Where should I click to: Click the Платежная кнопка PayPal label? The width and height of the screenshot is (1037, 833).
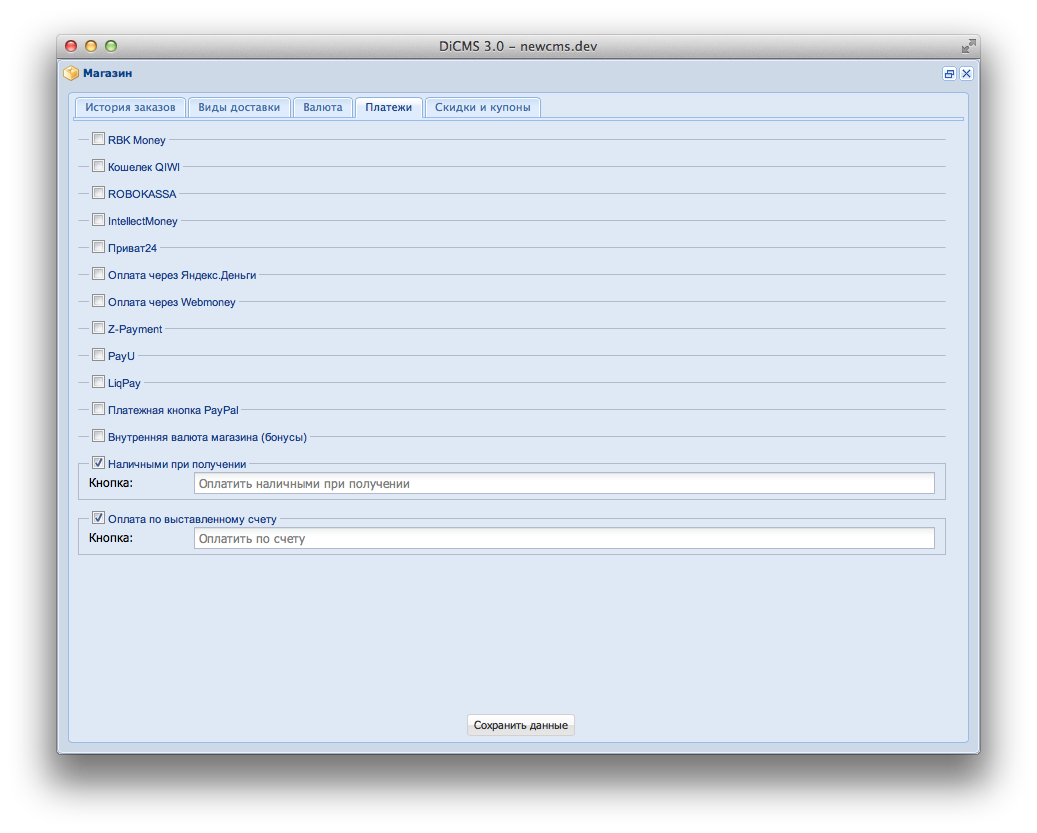pyautogui.click(x=173, y=410)
